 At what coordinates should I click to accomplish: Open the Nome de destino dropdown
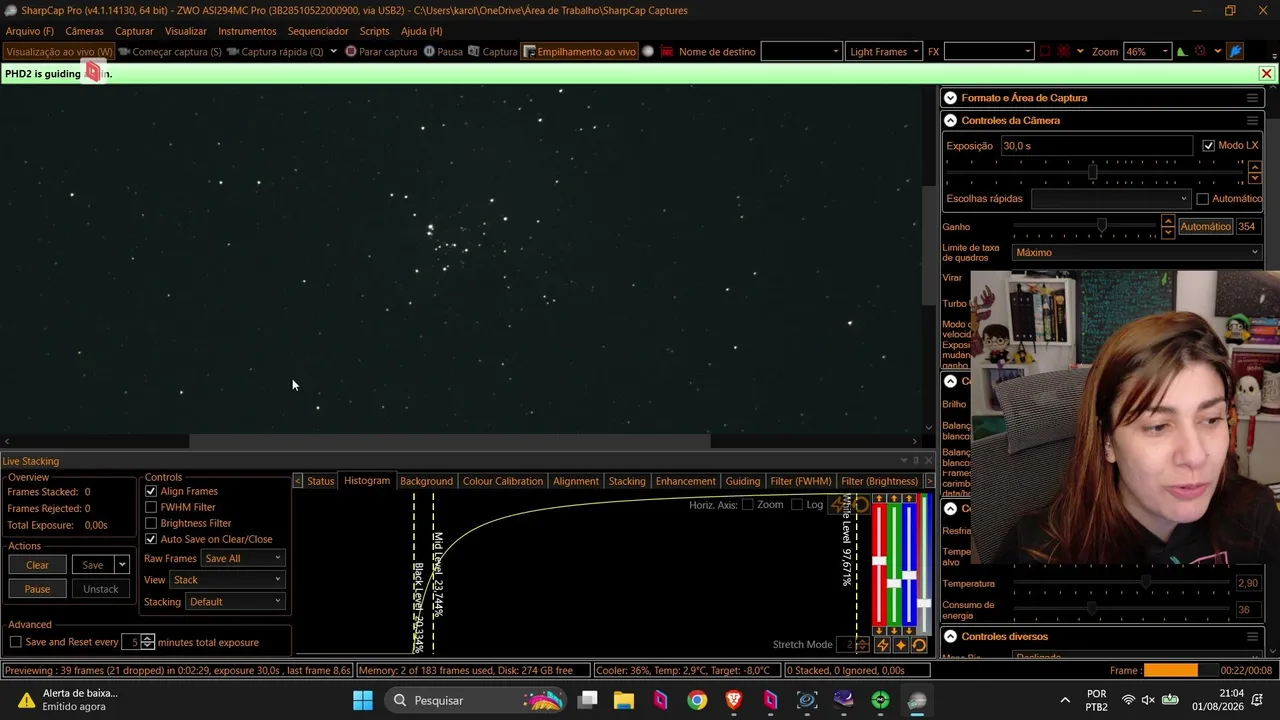[801, 51]
